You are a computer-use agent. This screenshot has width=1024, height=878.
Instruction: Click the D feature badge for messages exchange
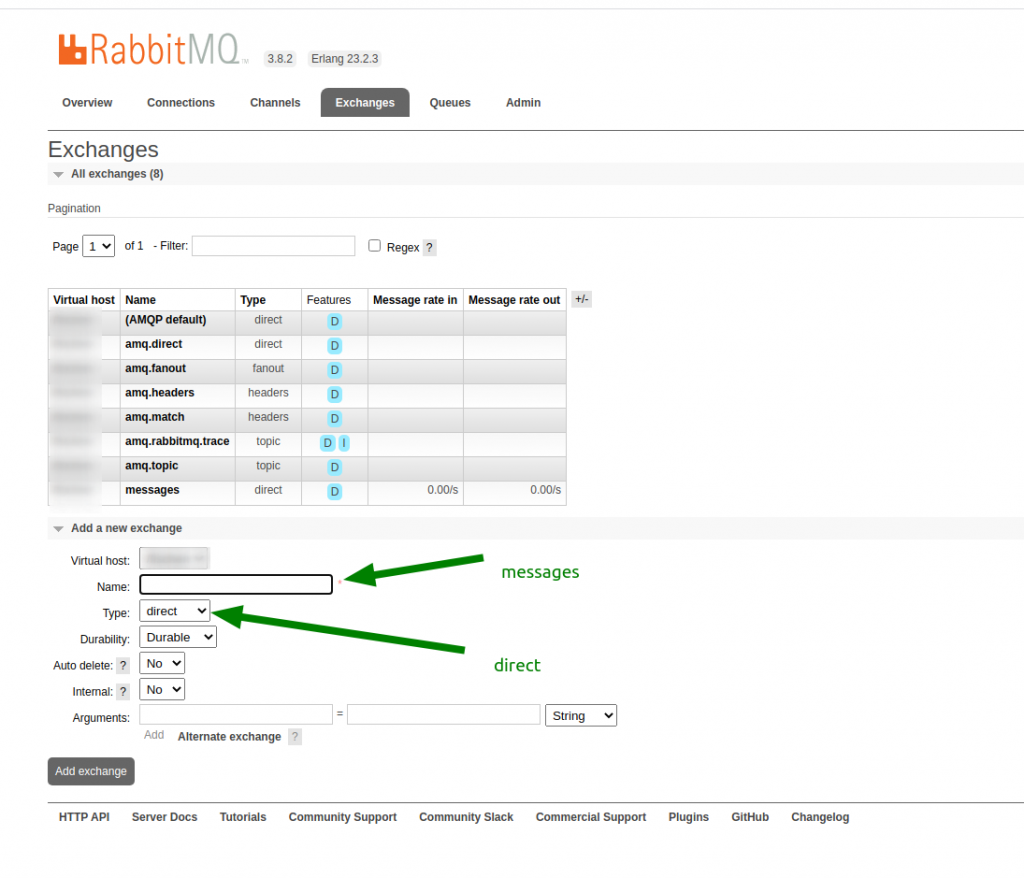click(x=334, y=492)
